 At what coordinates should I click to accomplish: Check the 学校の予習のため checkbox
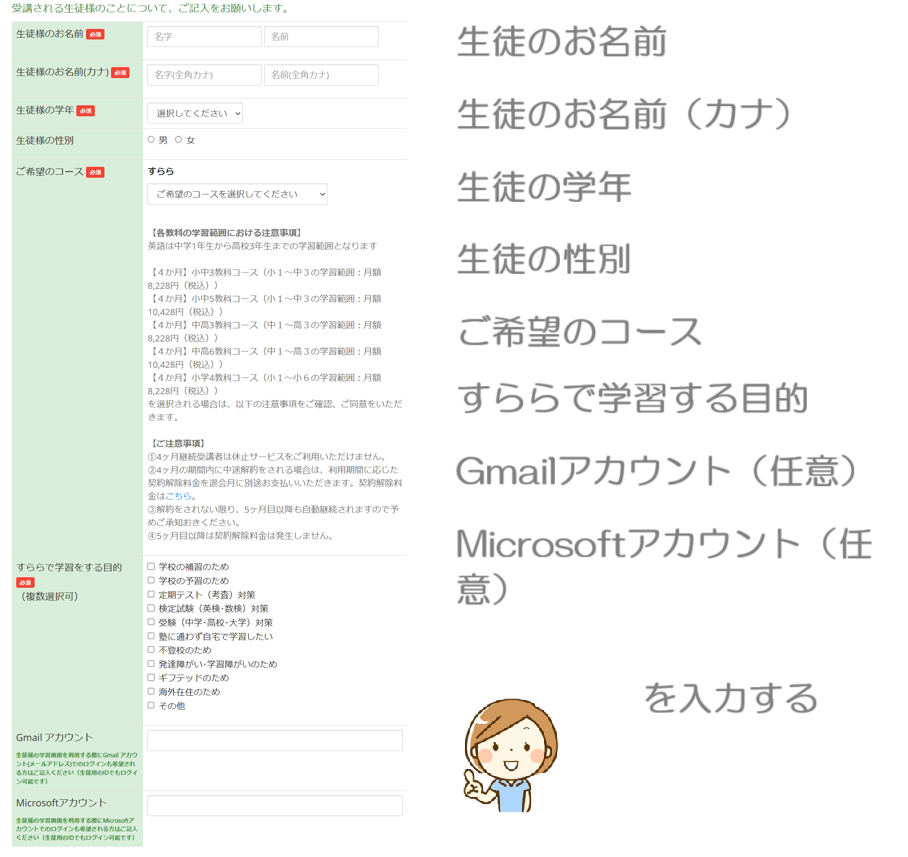click(152, 581)
